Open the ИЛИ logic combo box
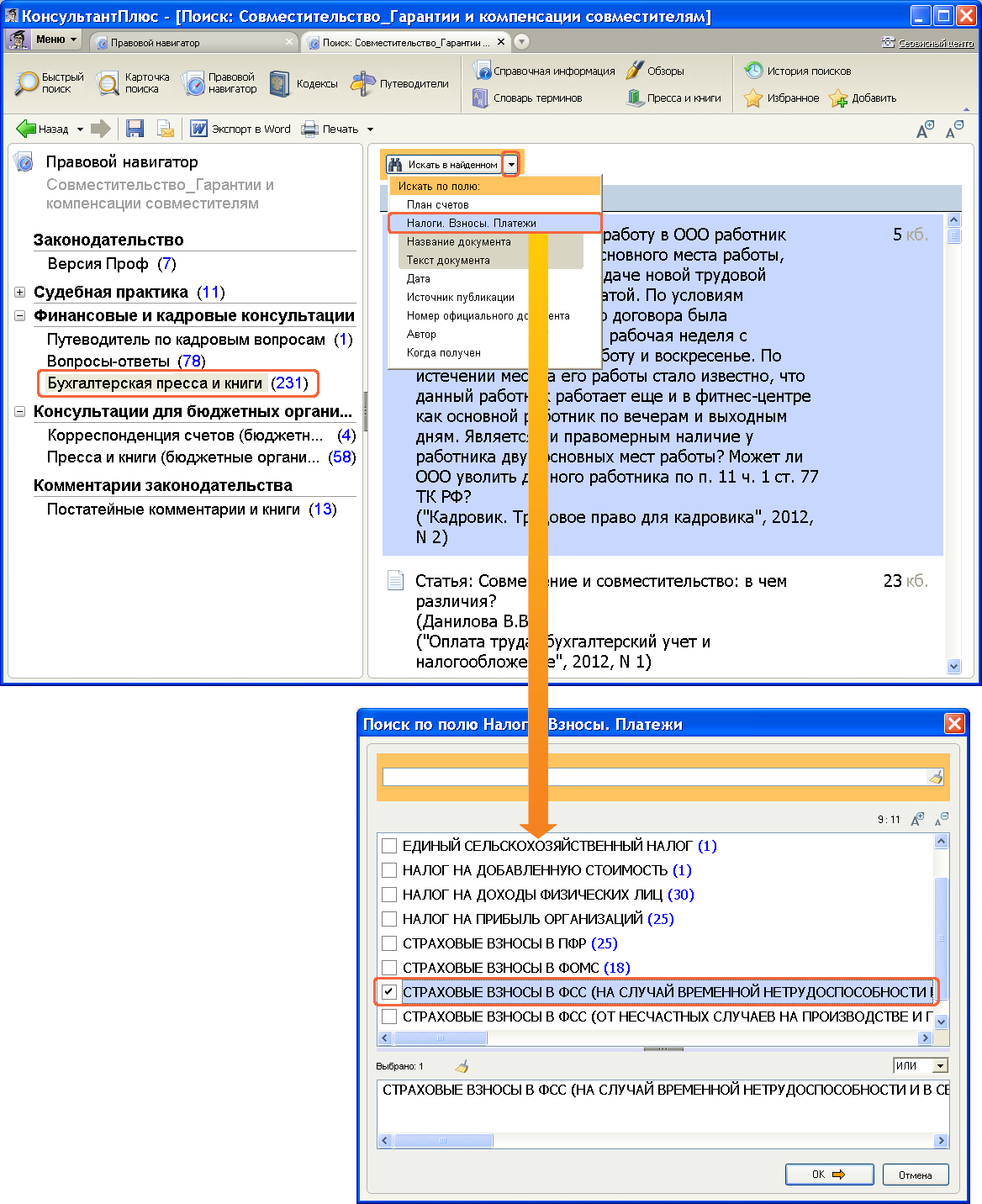Image resolution: width=982 pixels, height=1204 pixels. 921,1065
